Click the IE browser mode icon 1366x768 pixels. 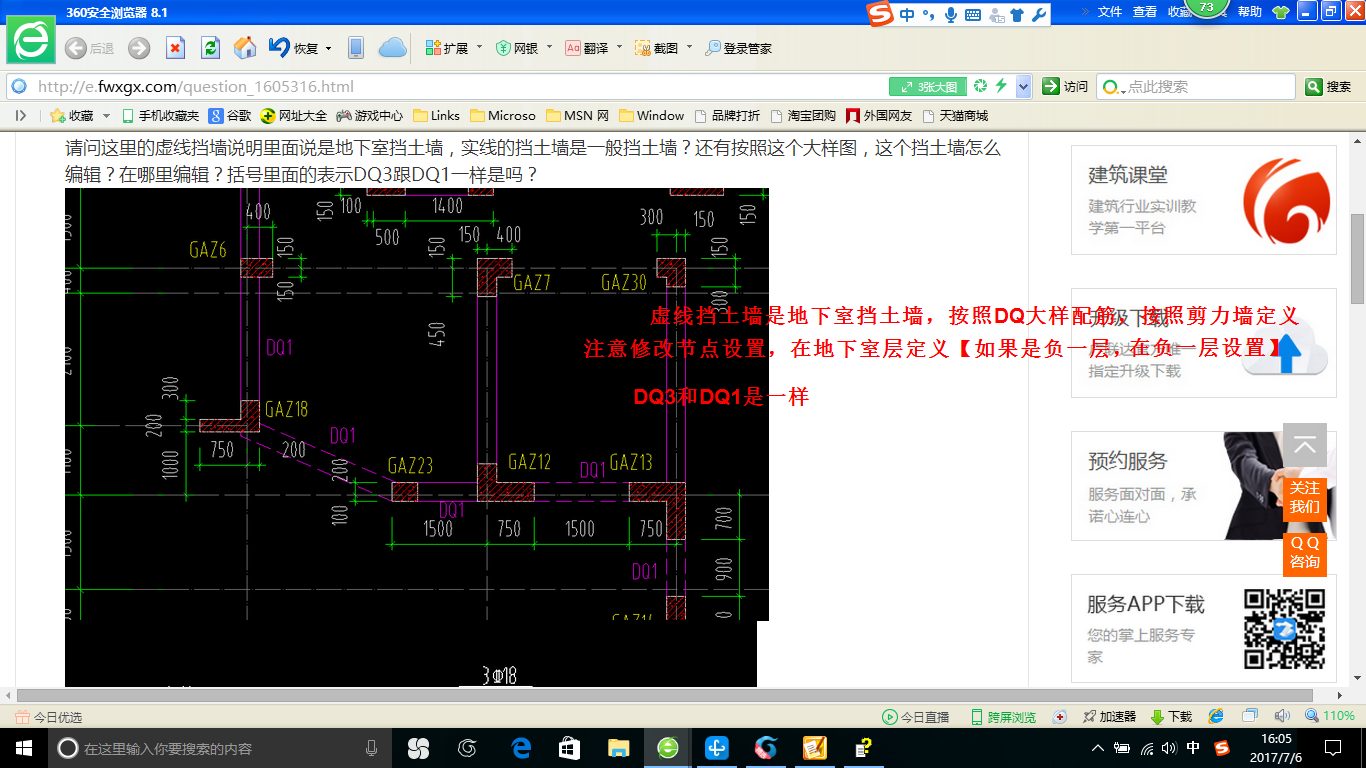(x=1216, y=716)
